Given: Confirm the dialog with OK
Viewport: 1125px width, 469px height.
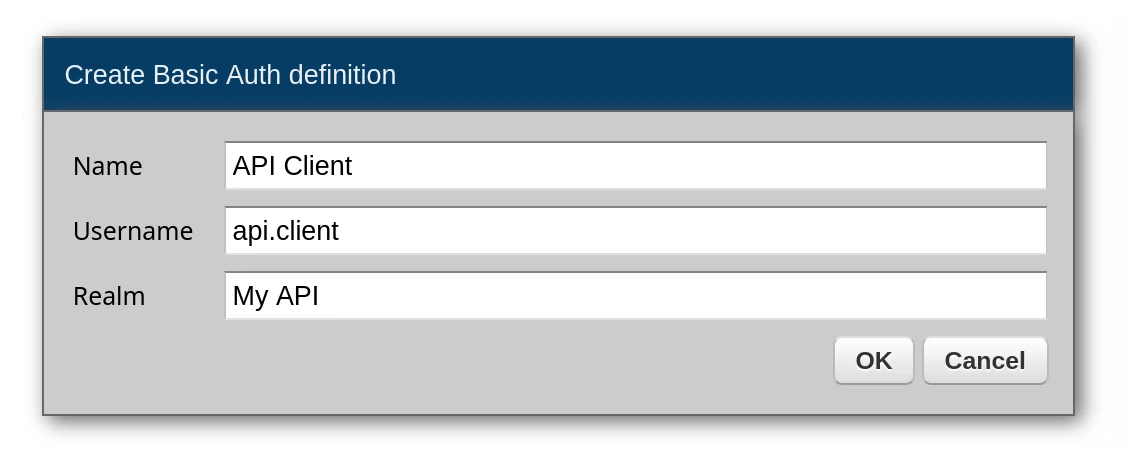Looking at the screenshot, I should pos(873,360).
